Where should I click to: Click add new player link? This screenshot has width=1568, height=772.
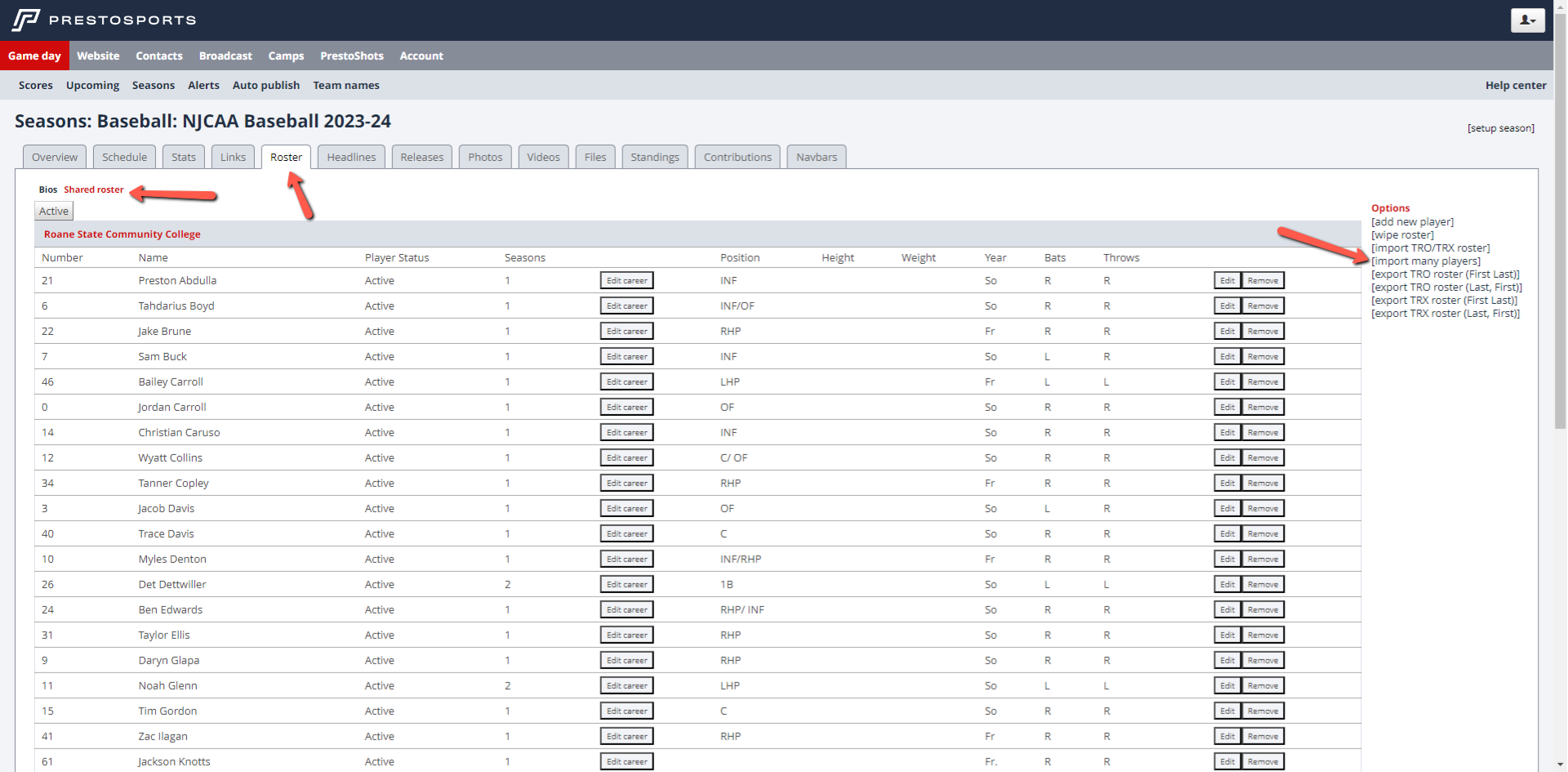[1413, 222]
